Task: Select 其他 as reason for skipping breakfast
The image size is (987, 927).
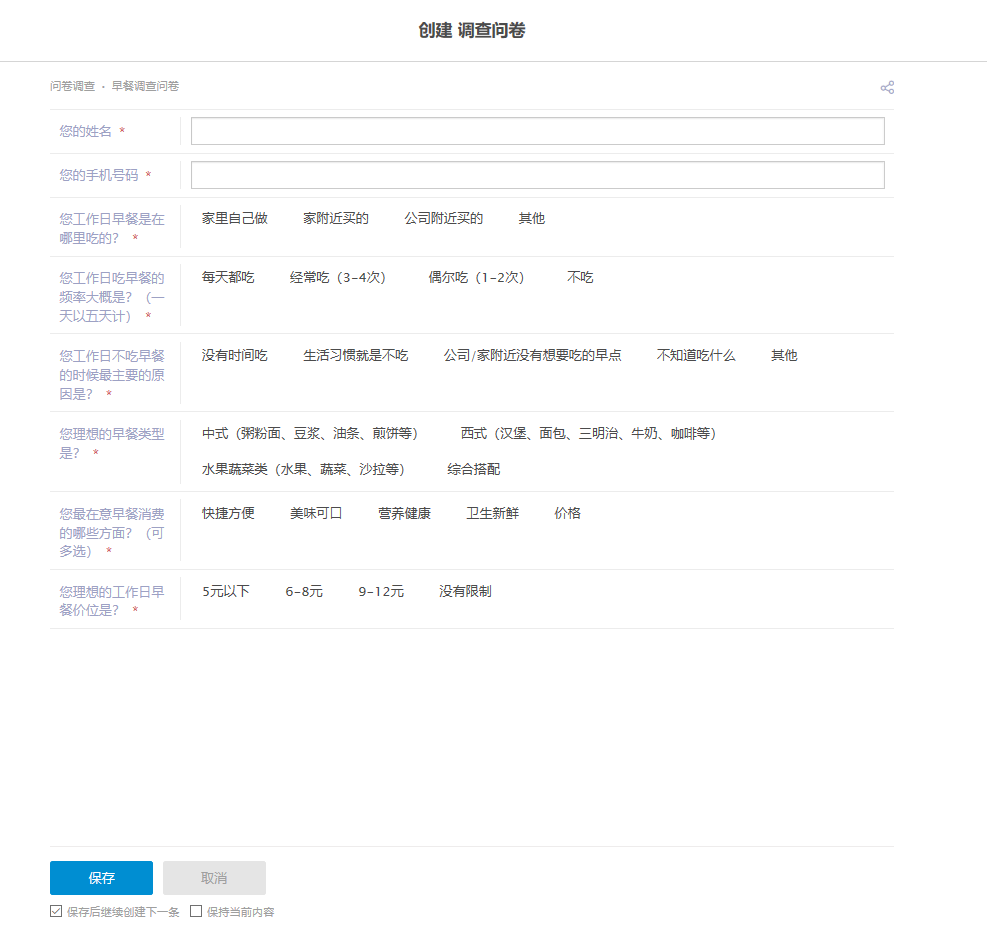Action: click(784, 356)
